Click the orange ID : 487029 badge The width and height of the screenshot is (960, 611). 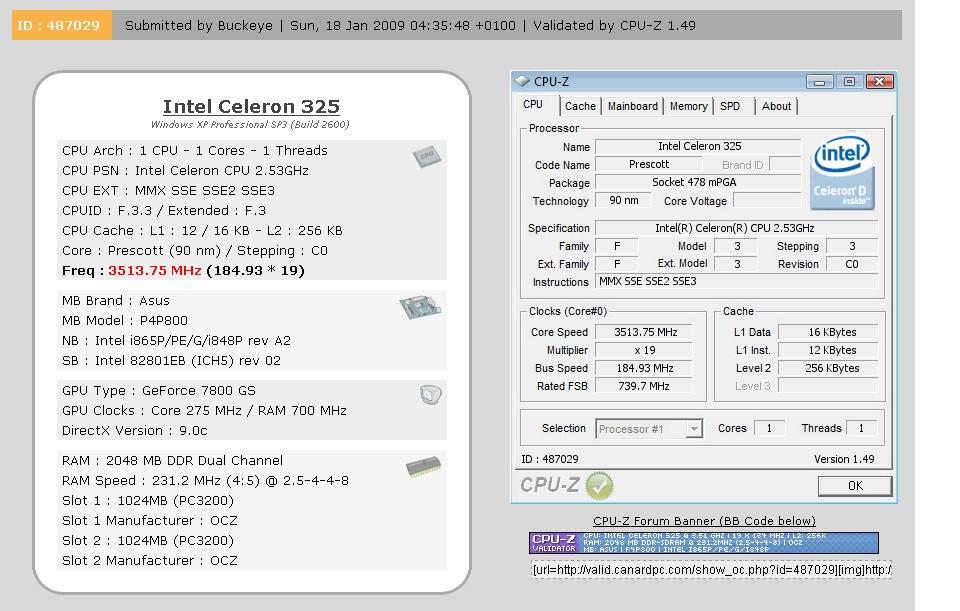click(x=62, y=26)
